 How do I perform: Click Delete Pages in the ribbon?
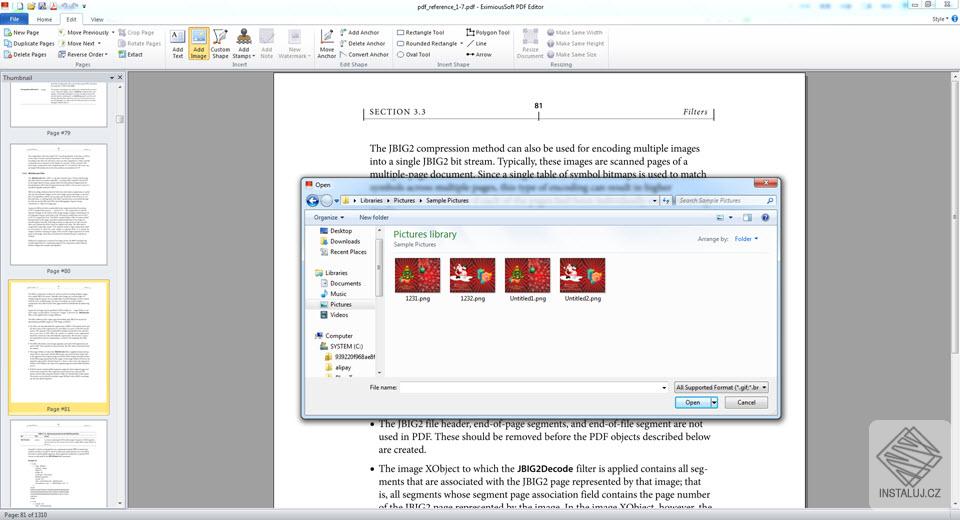(x=25, y=55)
